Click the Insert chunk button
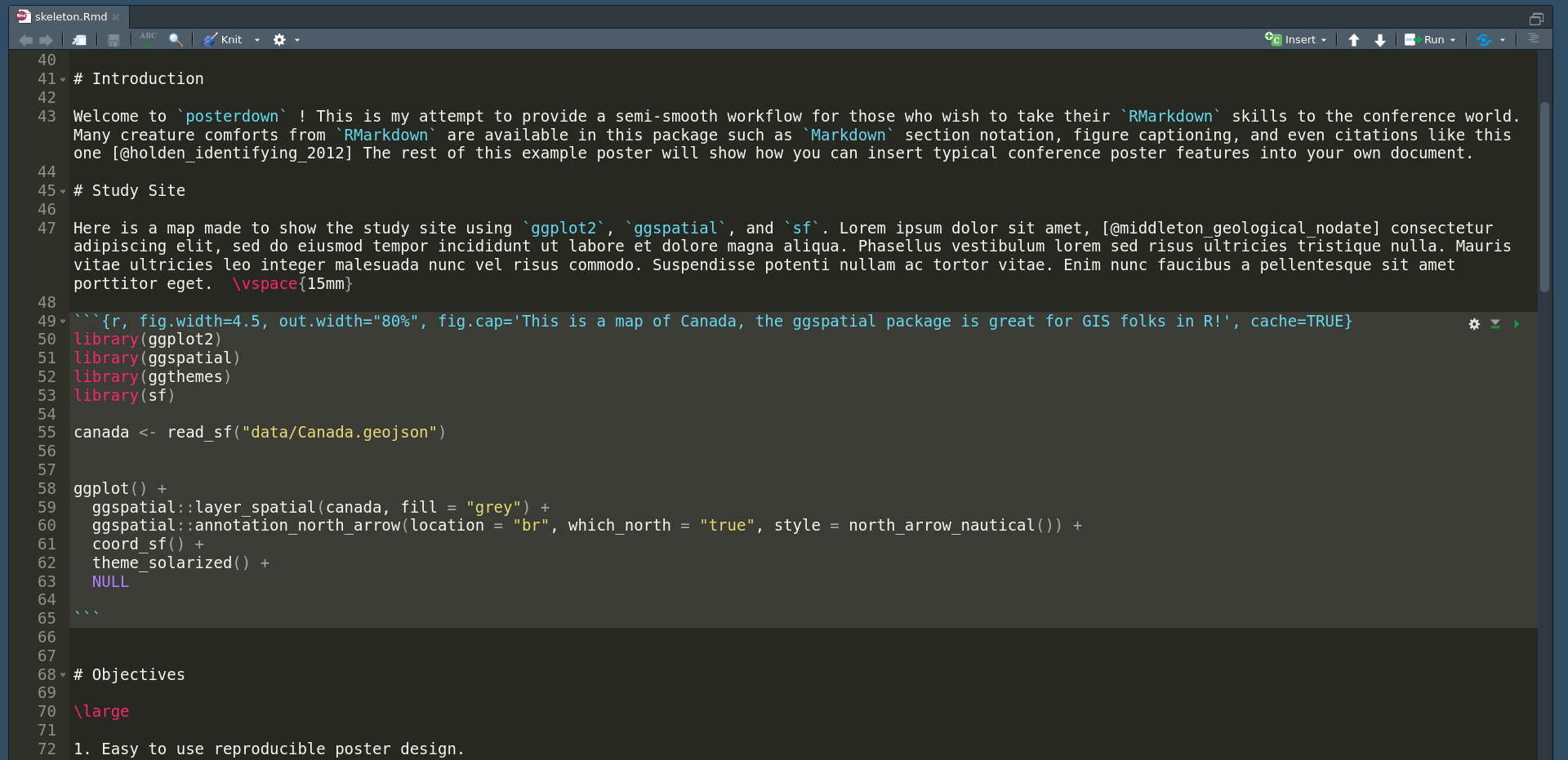 1290,39
